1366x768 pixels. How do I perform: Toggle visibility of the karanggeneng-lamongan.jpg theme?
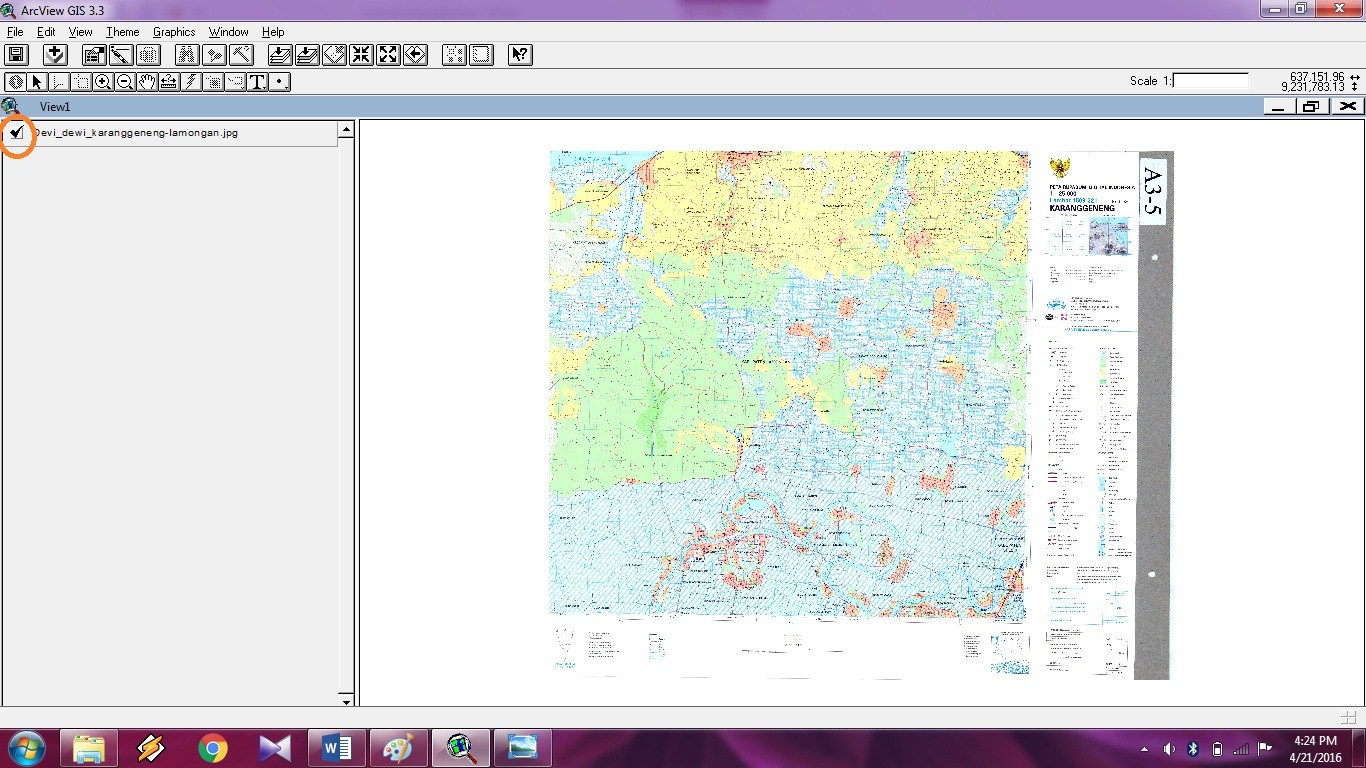tap(17, 132)
